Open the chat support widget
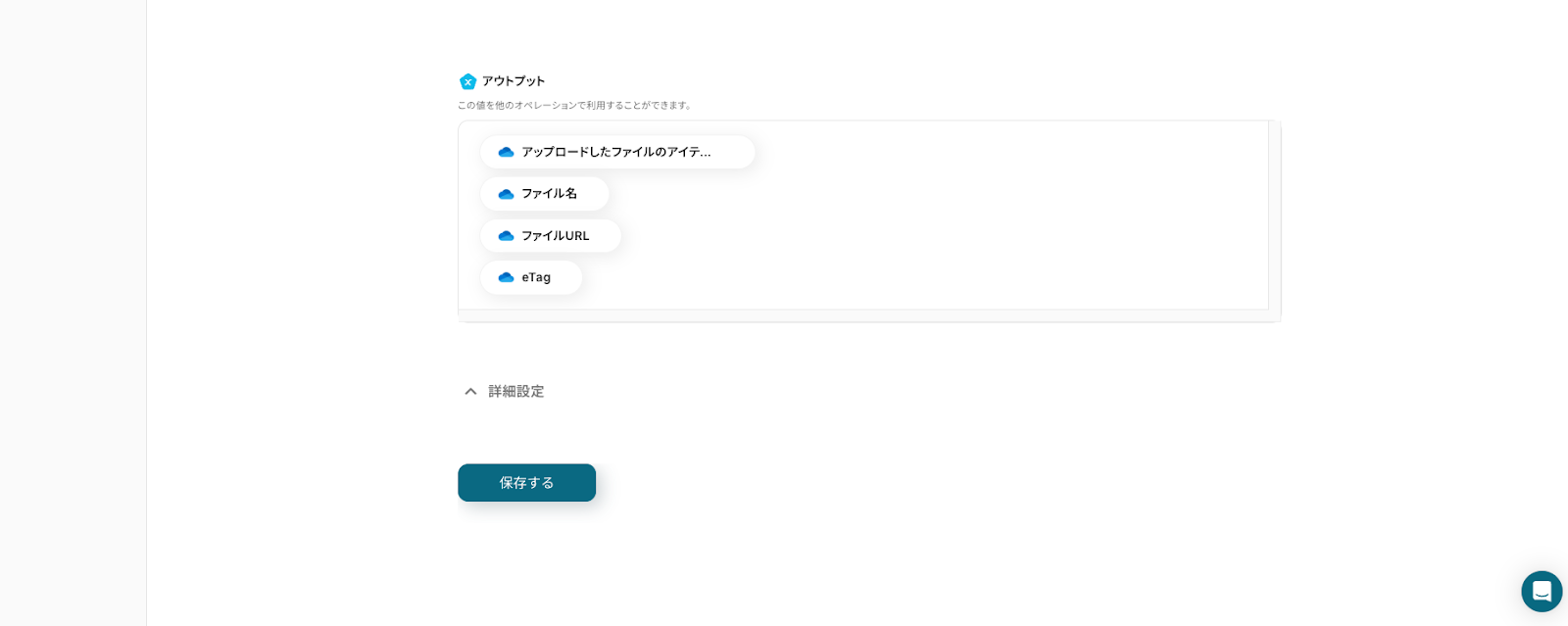Viewport: 1568px width, 626px height. [x=1541, y=591]
